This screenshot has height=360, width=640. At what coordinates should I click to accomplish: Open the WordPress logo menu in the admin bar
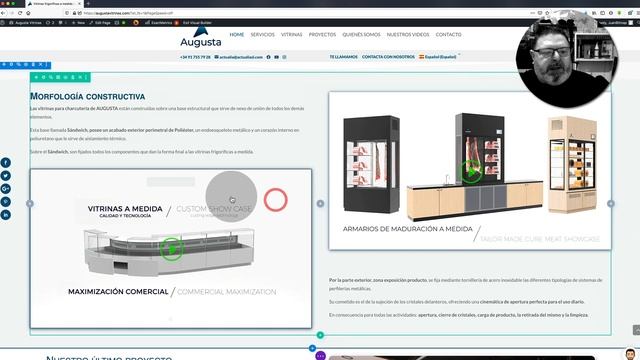pyautogui.click(x=3, y=23)
